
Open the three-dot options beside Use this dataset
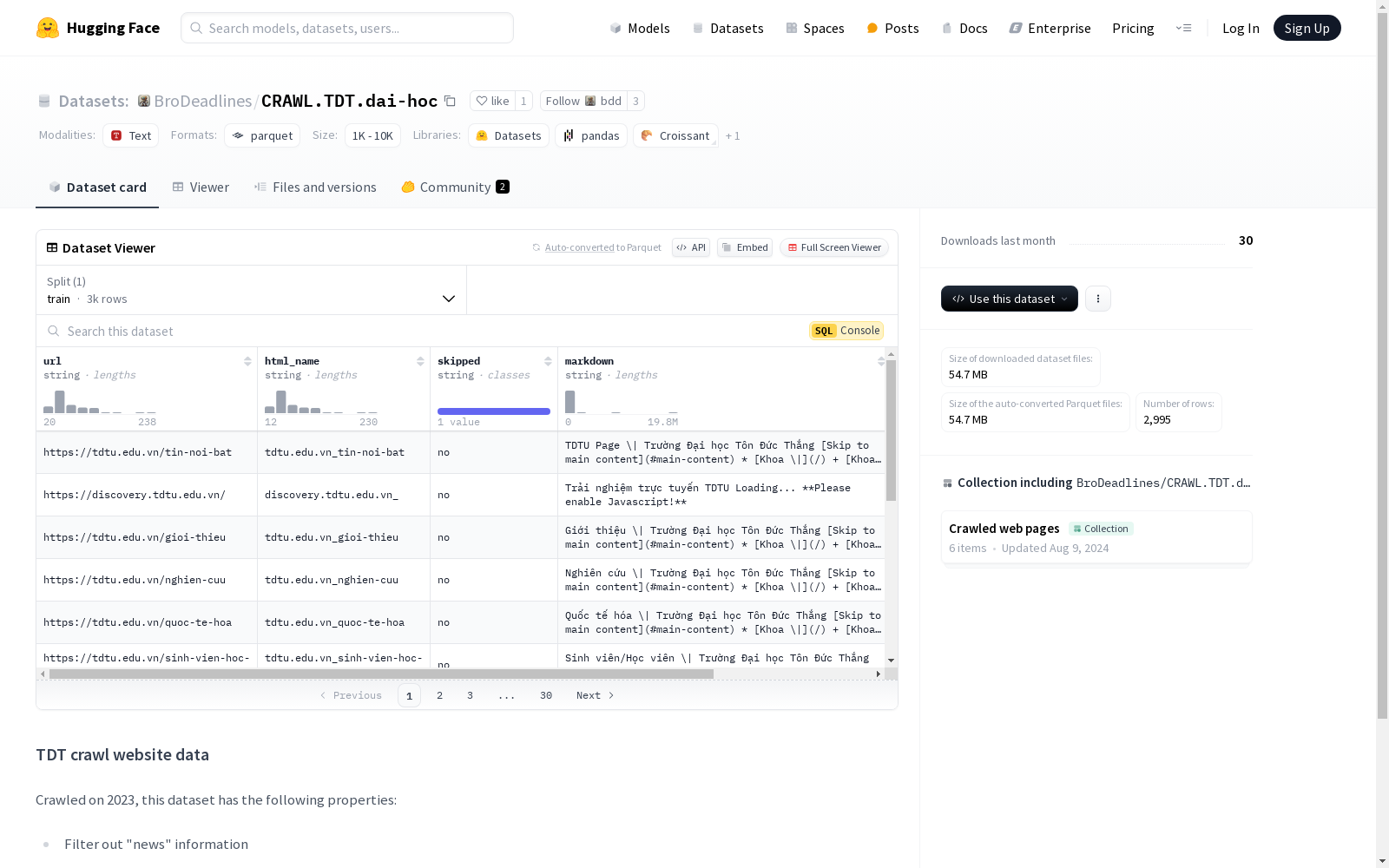pyautogui.click(x=1098, y=299)
